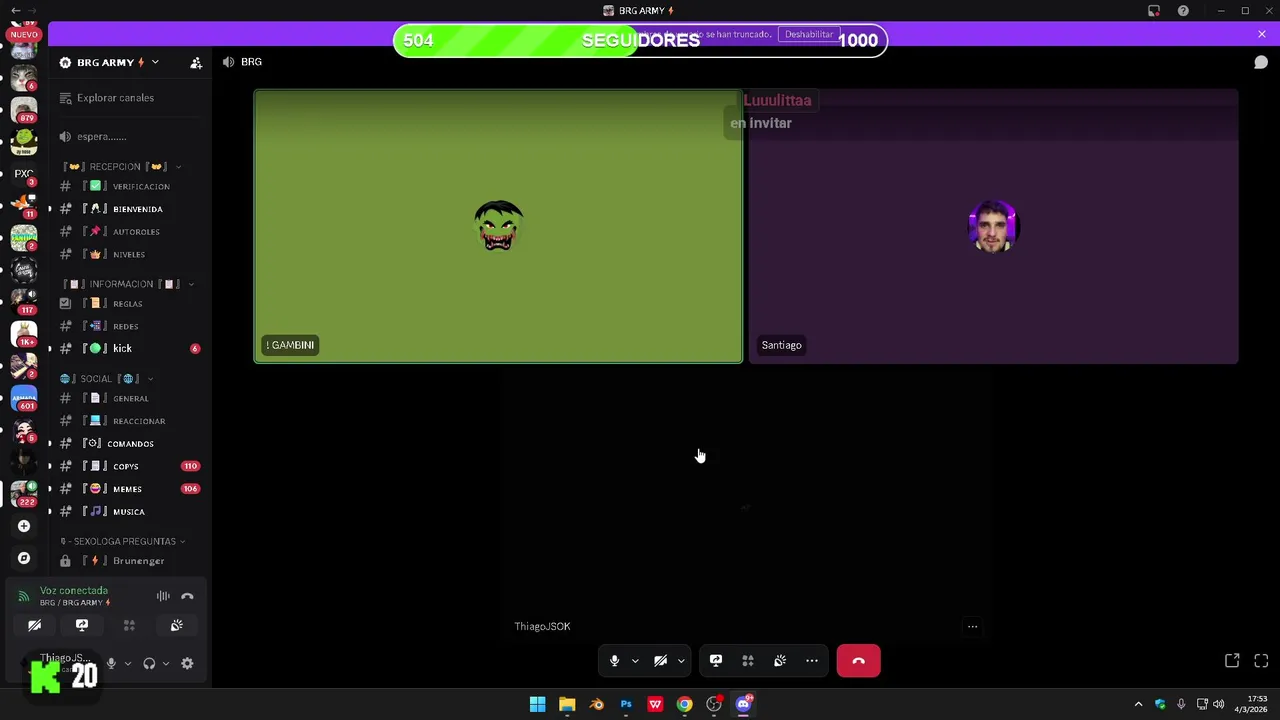Open soundboard in the bottom call control bar
The image size is (1280, 720).
click(780, 661)
